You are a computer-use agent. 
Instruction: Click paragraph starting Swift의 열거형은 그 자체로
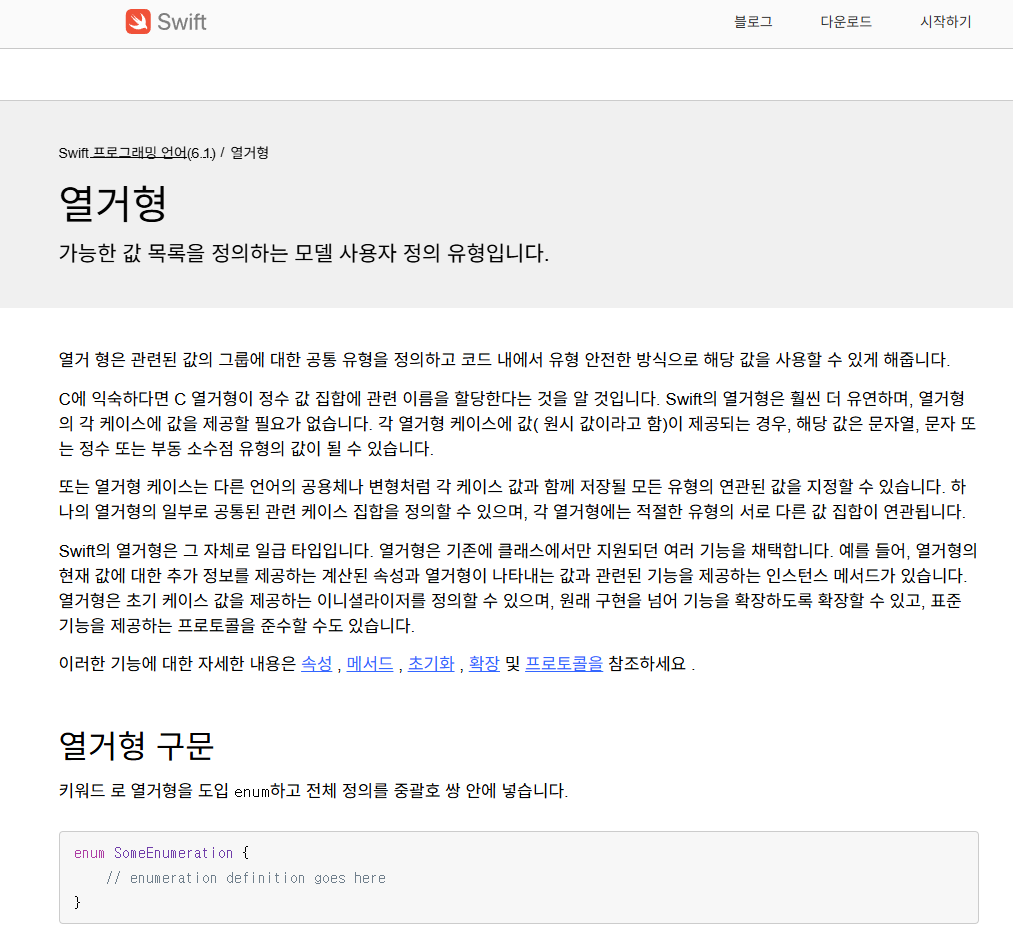coord(518,588)
